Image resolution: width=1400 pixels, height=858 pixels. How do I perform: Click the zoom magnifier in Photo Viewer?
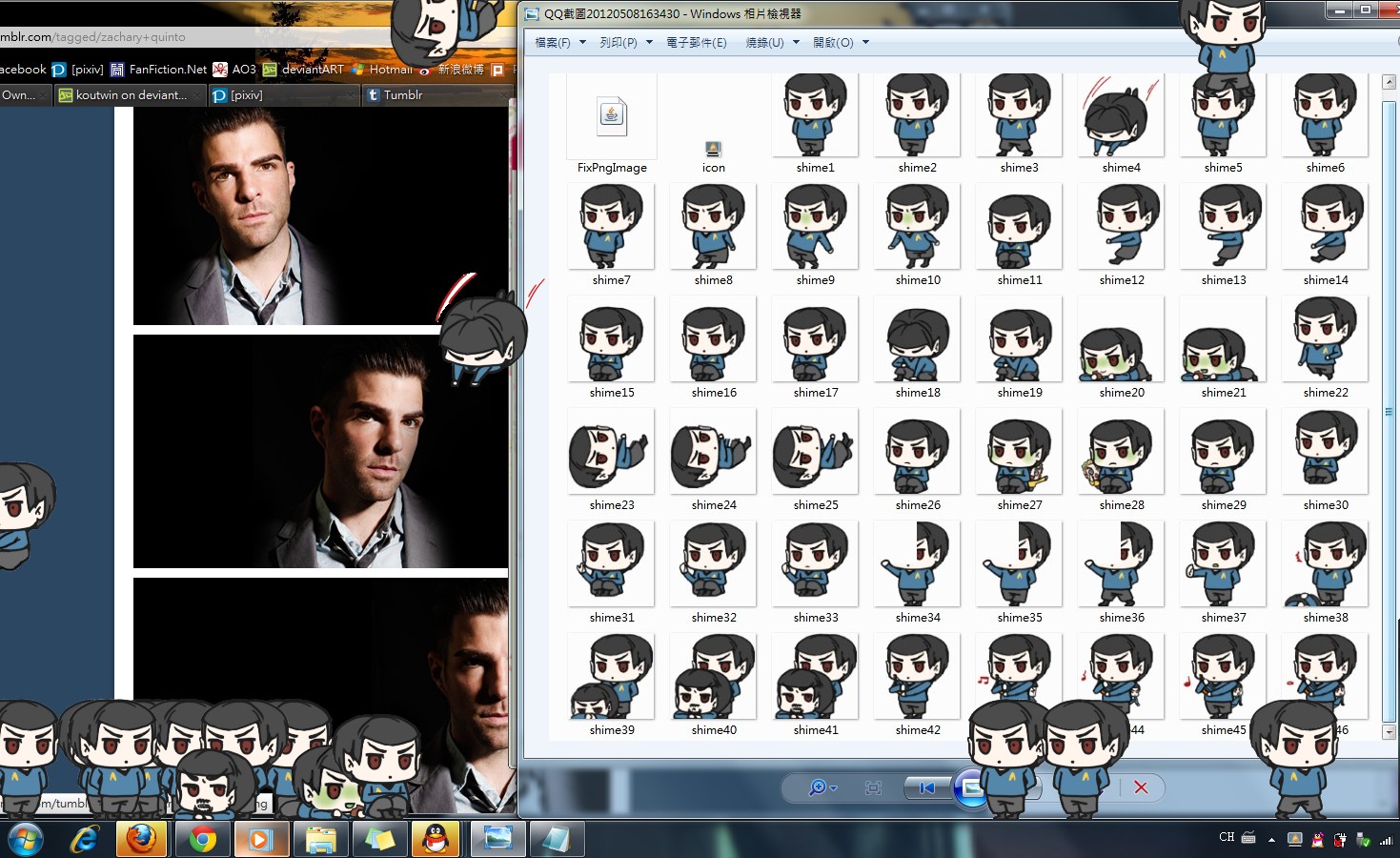click(817, 787)
